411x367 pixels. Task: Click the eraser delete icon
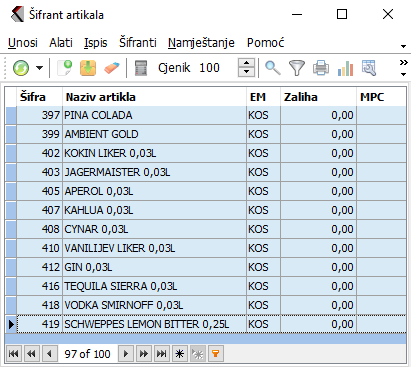tap(111, 68)
